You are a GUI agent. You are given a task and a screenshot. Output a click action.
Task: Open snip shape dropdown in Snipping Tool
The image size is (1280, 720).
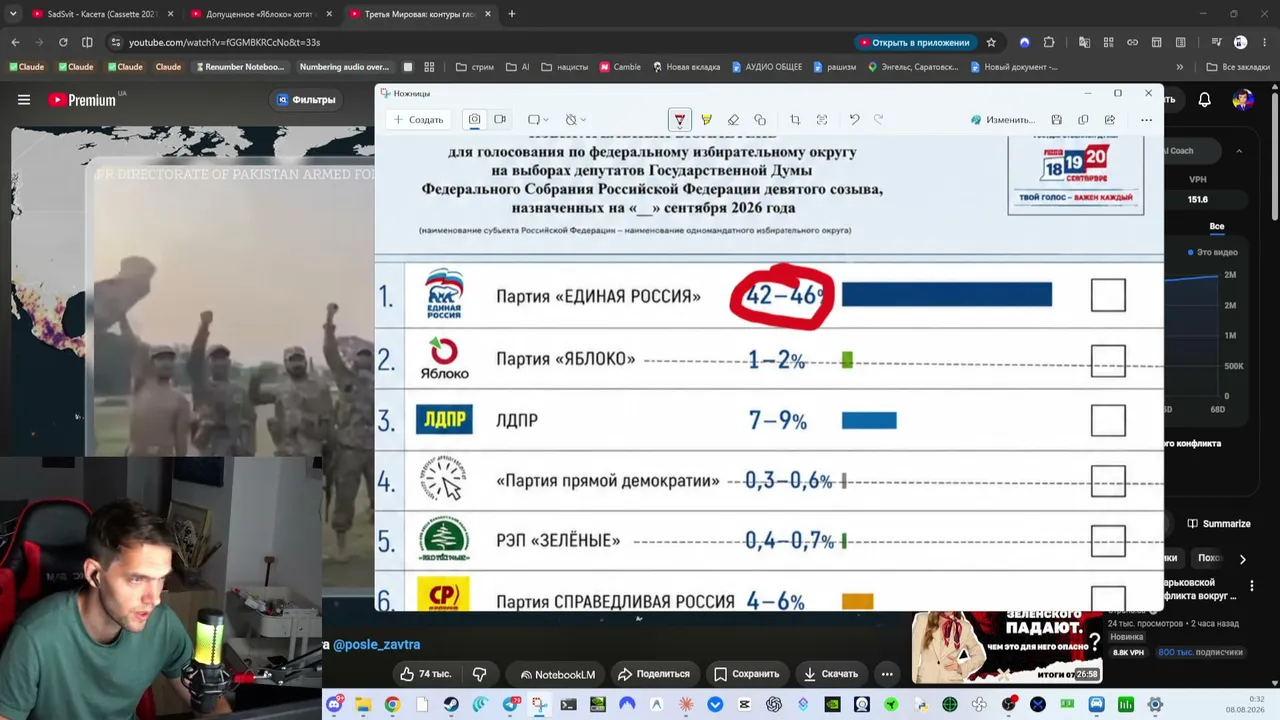click(x=538, y=120)
